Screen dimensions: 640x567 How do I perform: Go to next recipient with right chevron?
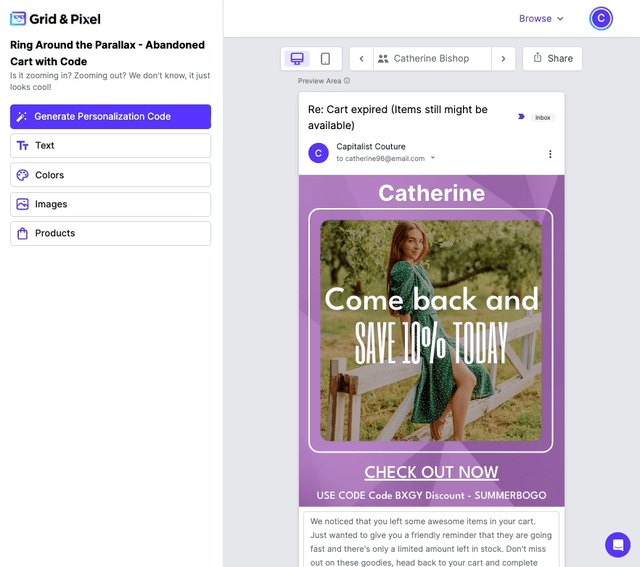pyautogui.click(x=503, y=58)
